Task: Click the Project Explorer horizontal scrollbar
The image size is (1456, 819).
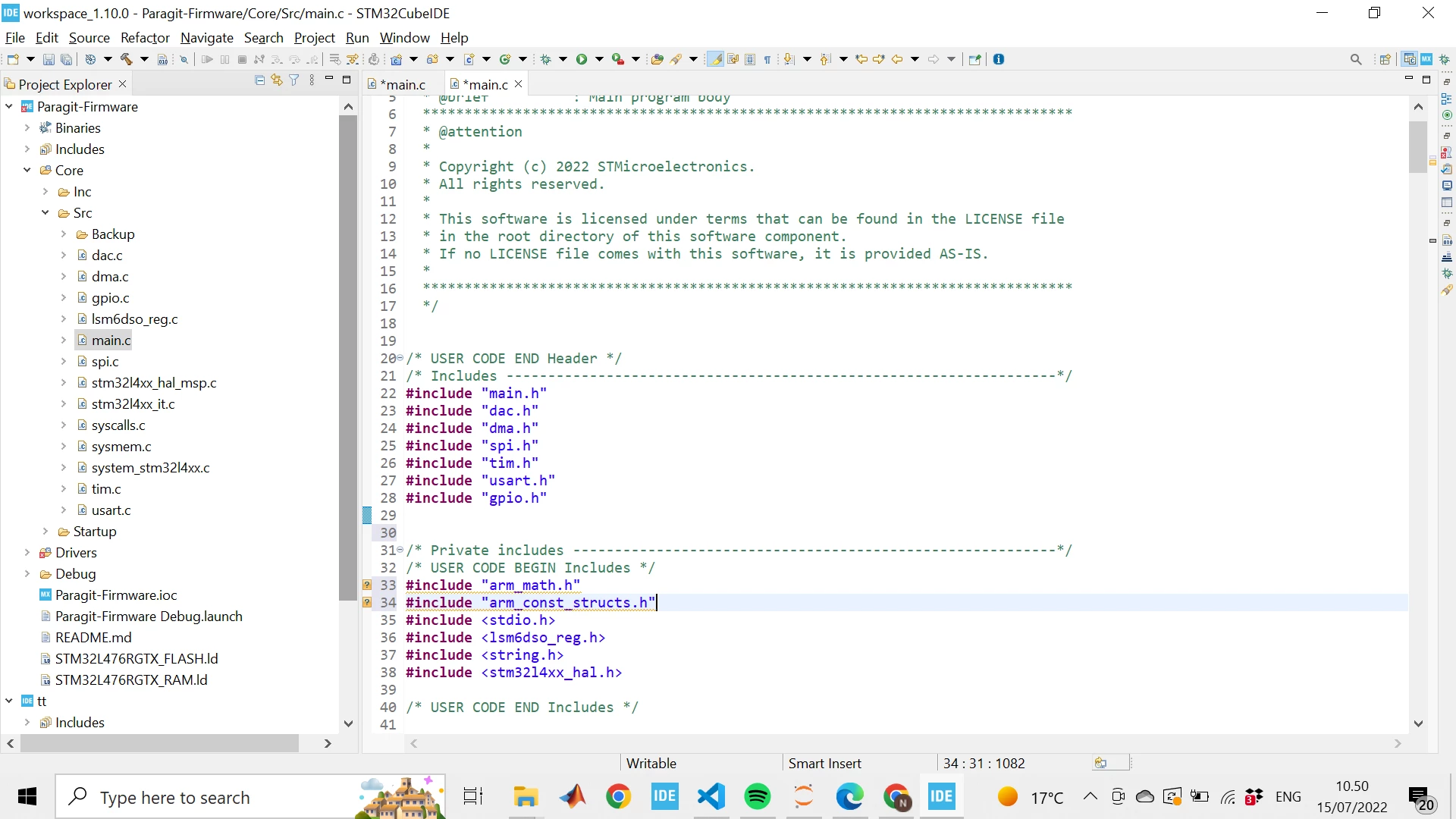Action: point(159,743)
